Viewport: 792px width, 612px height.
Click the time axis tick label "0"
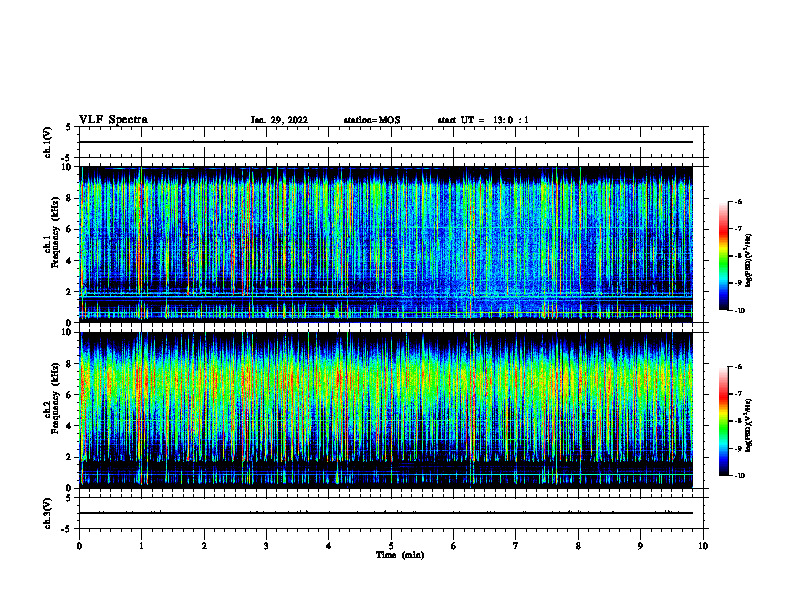79,546
